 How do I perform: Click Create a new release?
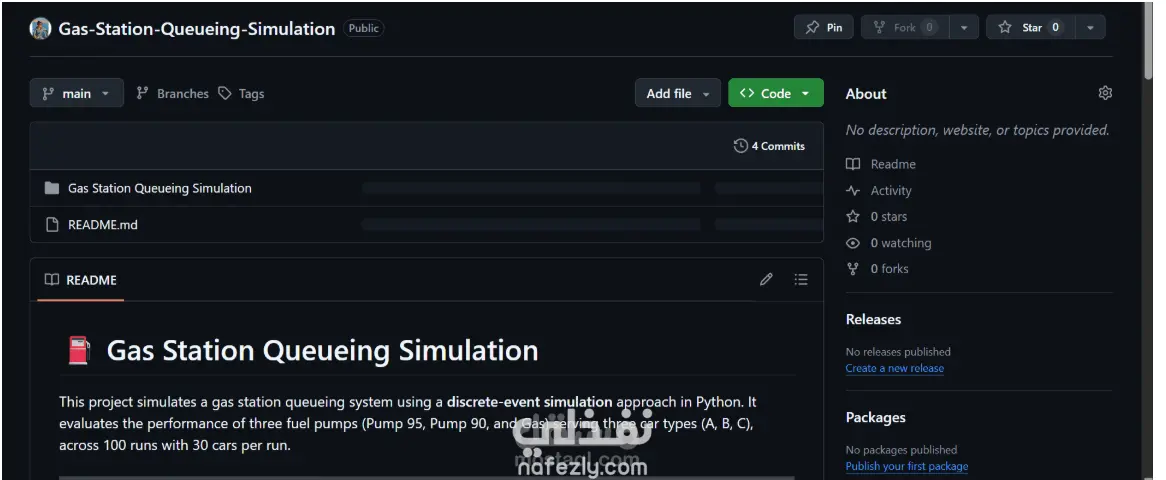(x=895, y=368)
